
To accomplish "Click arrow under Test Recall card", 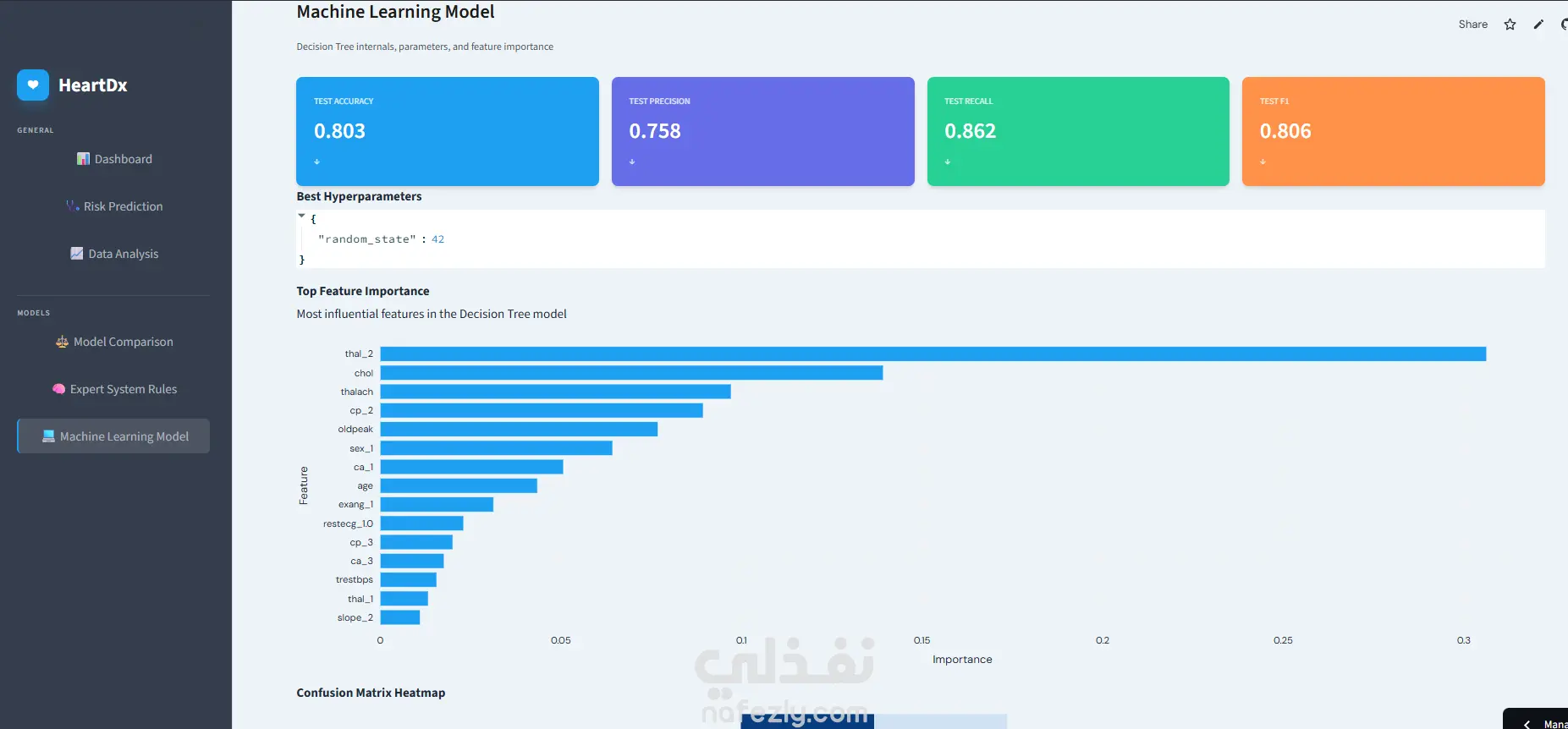I will coord(948,162).
